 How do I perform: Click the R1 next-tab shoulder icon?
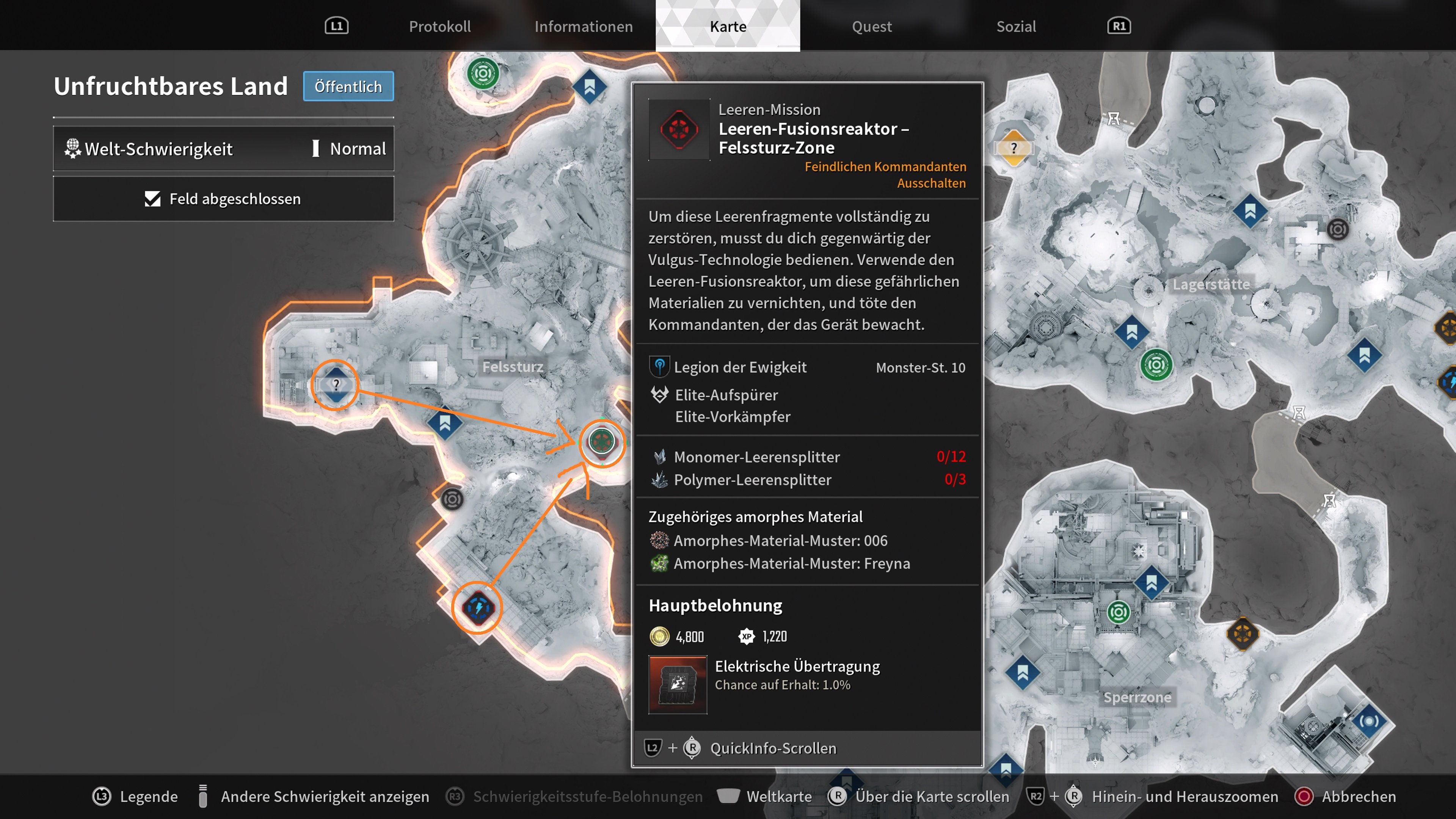coord(1119,26)
